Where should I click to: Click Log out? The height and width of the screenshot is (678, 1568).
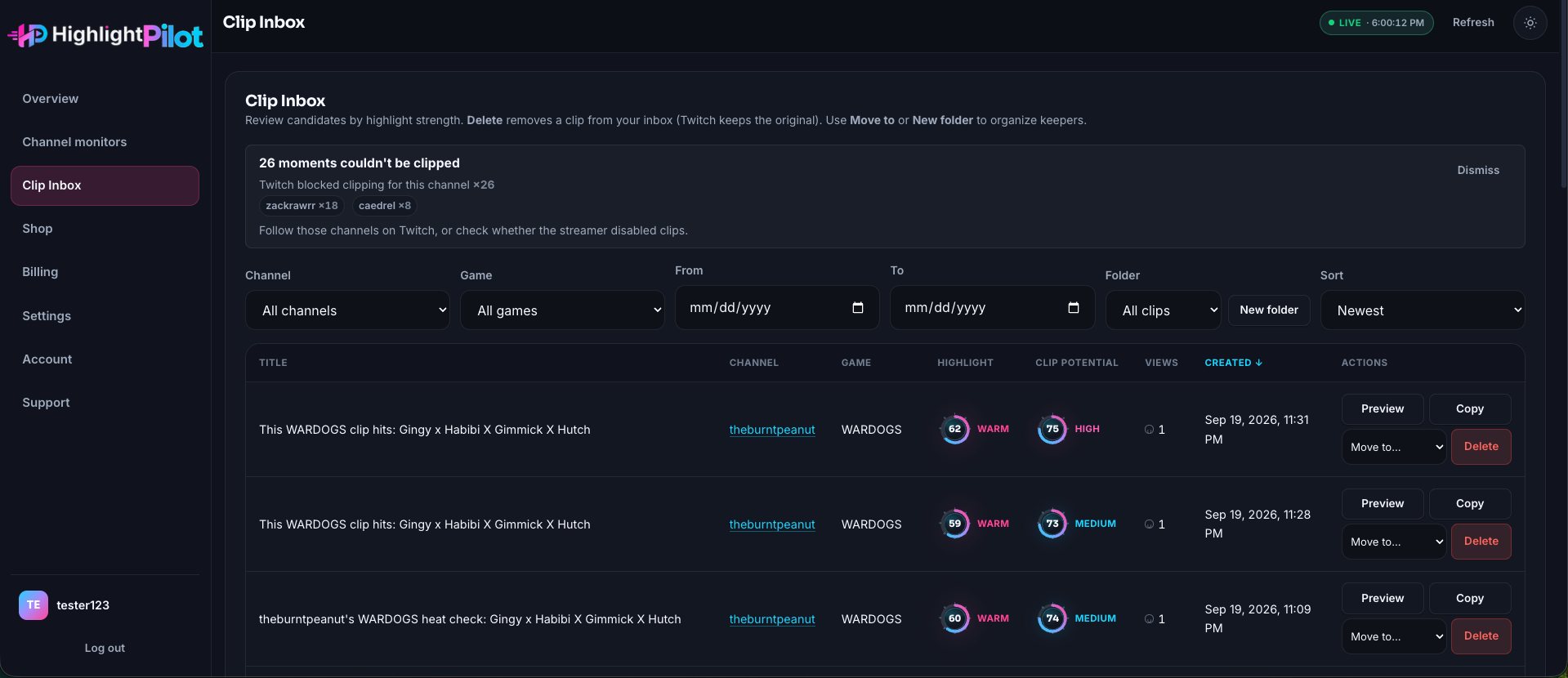pyautogui.click(x=105, y=649)
